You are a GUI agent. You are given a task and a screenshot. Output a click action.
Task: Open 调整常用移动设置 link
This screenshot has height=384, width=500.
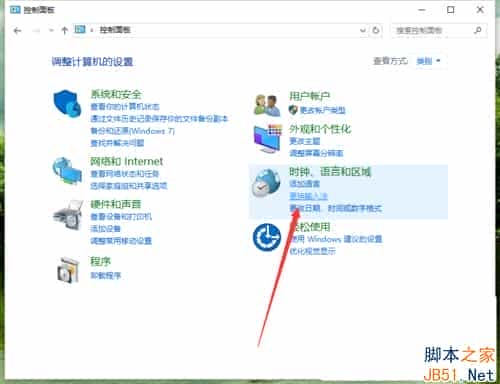point(121,241)
